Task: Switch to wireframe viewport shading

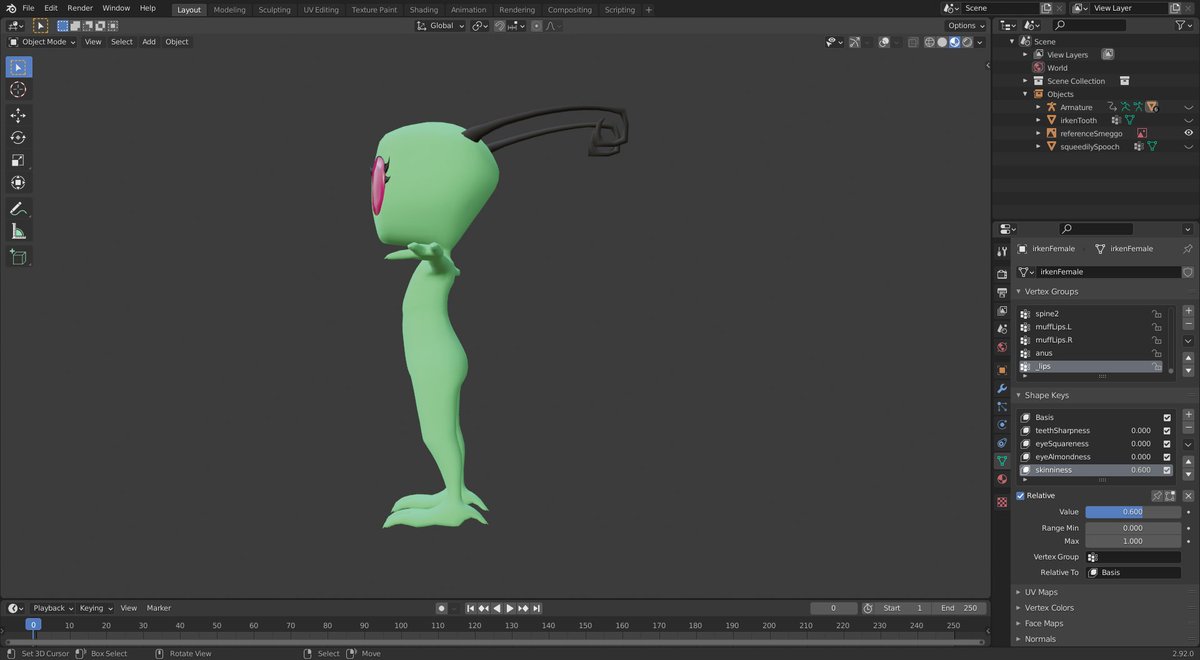Action: pos(929,42)
